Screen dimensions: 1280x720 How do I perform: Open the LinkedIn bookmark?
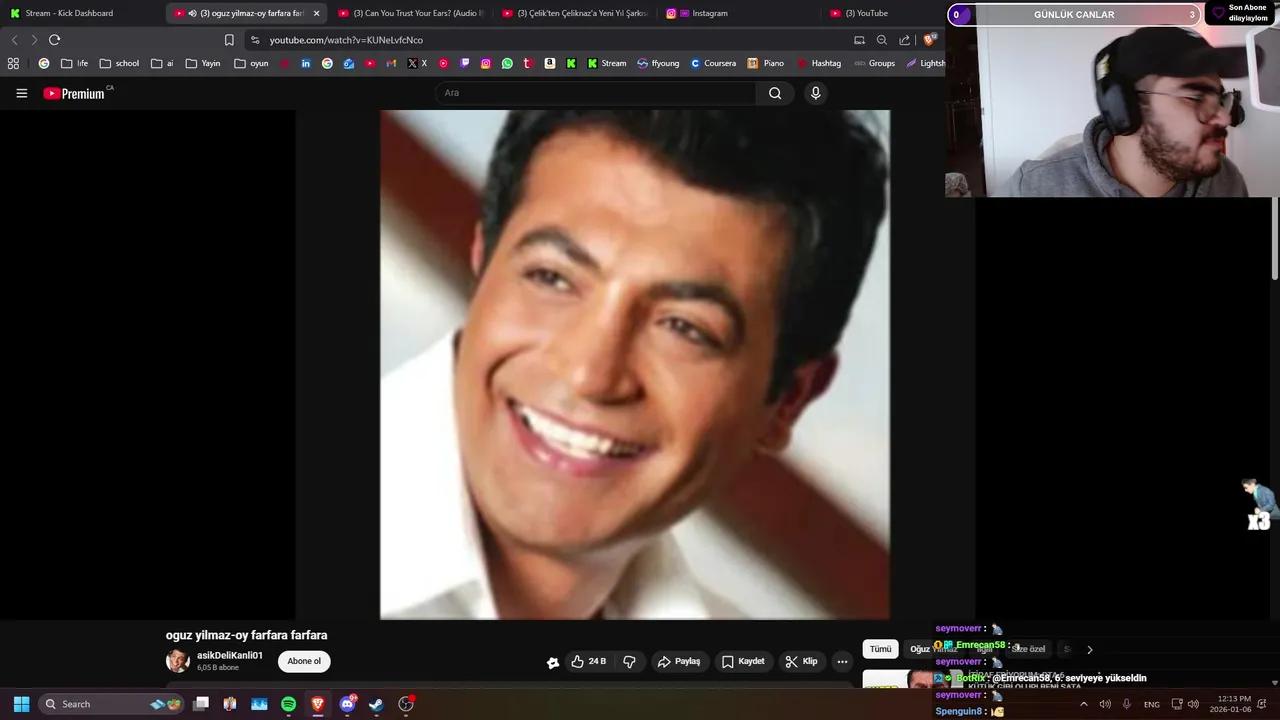[x=305, y=63]
